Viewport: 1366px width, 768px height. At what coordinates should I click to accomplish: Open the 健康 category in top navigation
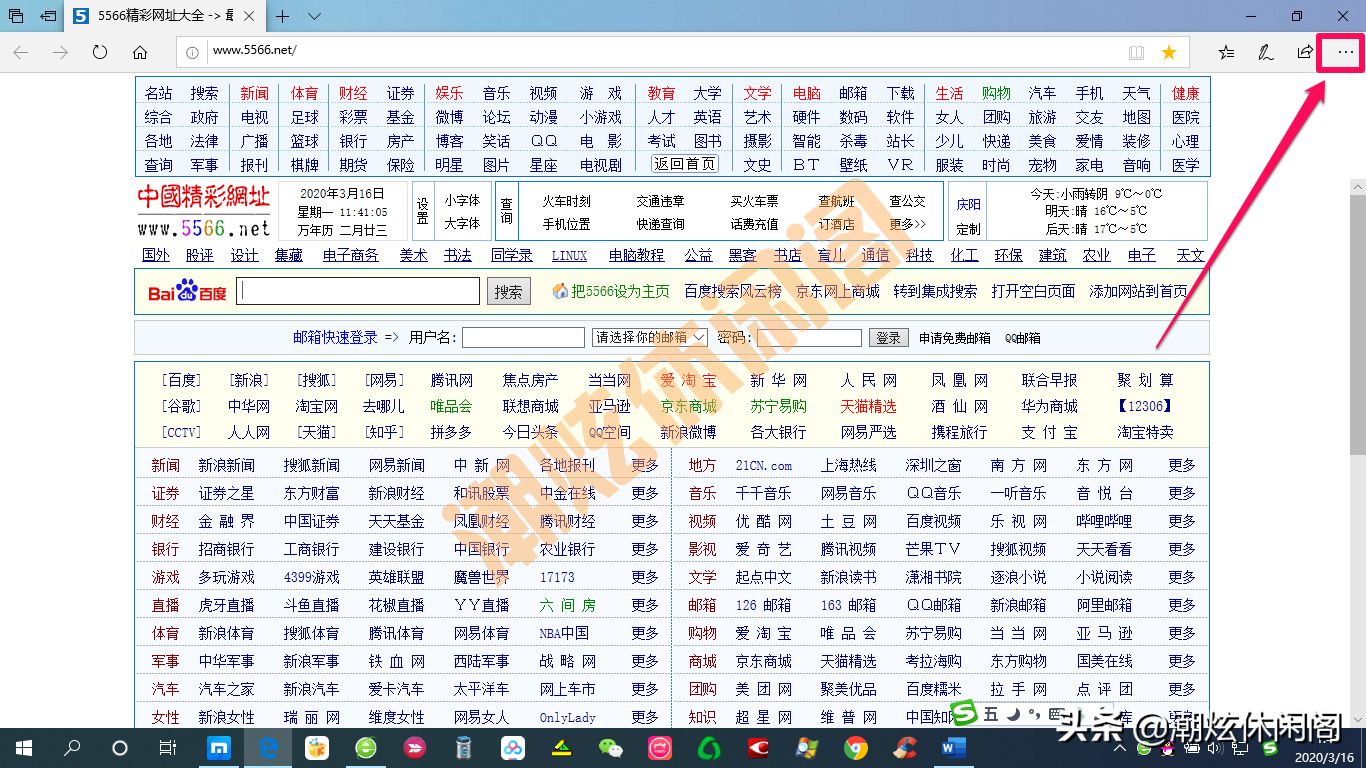click(1185, 93)
